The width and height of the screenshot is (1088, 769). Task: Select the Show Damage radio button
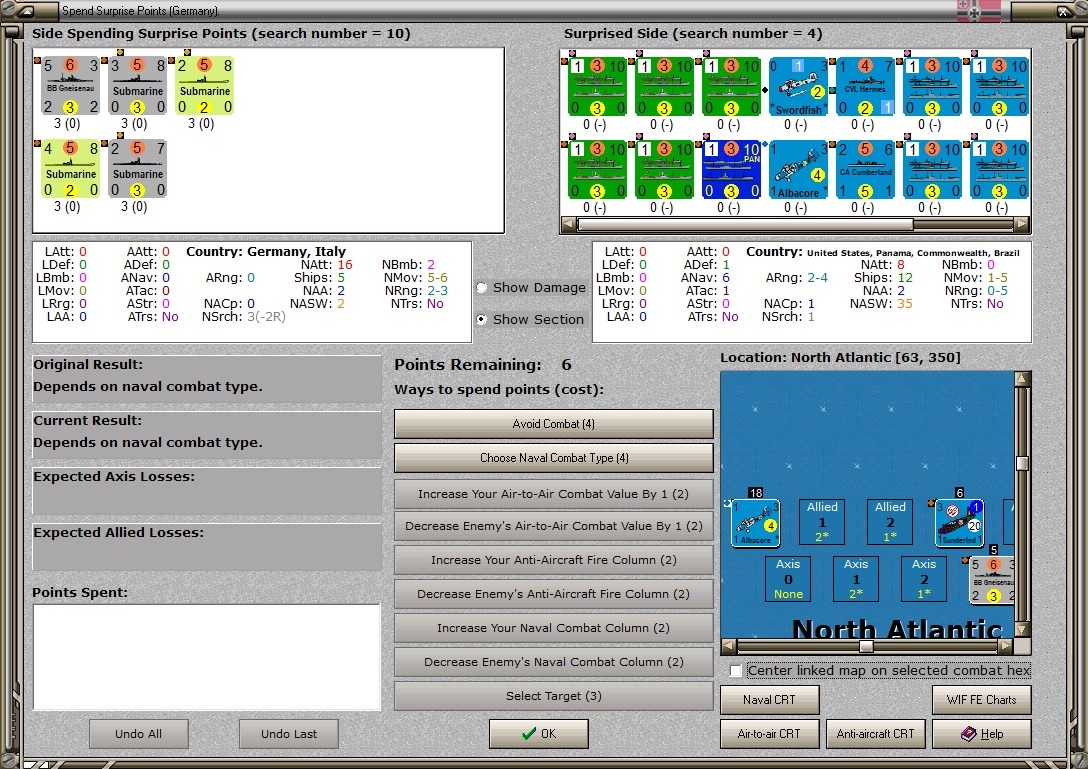click(483, 287)
